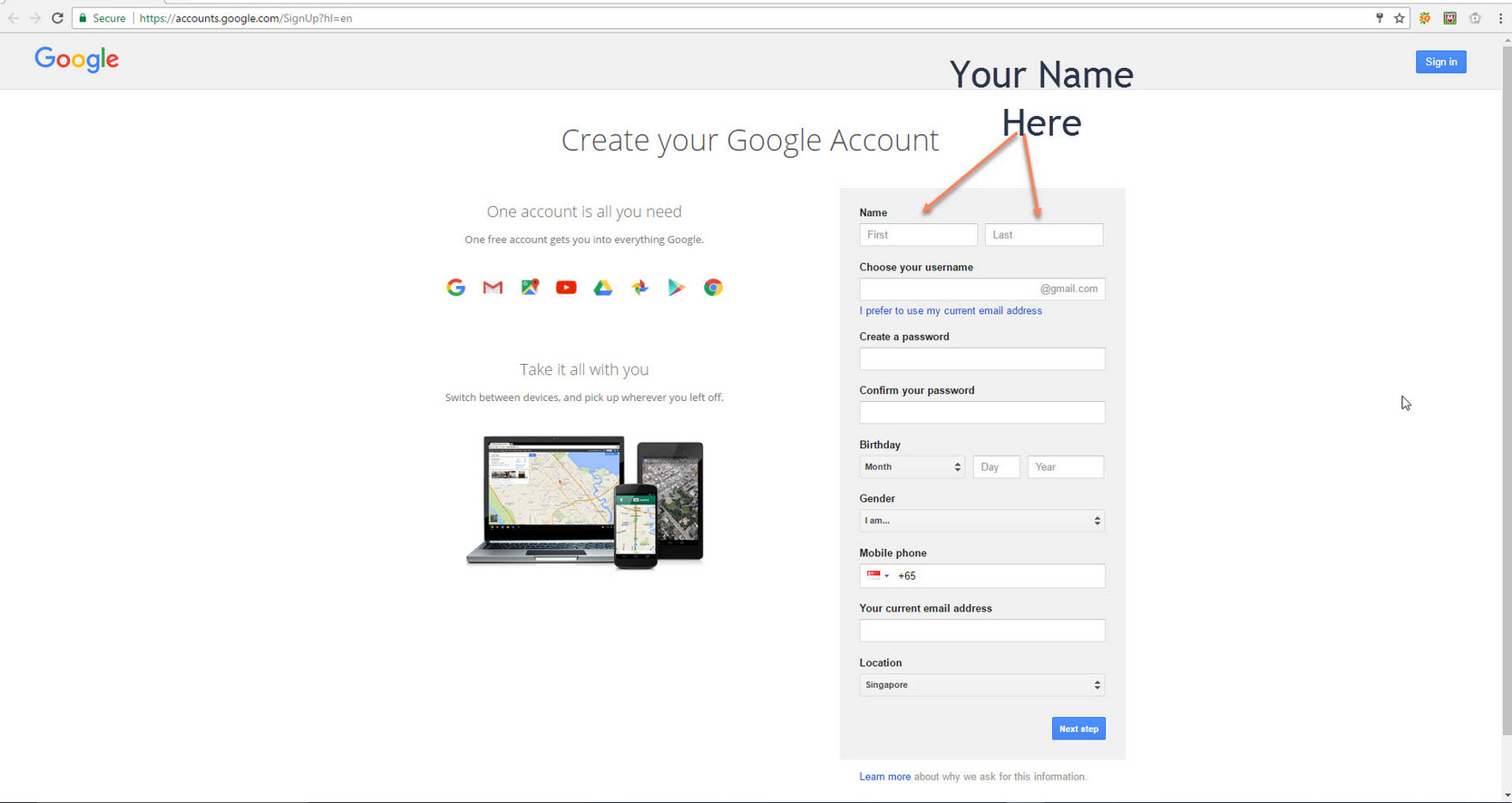This screenshot has height=803, width=1512.
Task: Click the Google logo in header
Action: click(x=76, y=59)
